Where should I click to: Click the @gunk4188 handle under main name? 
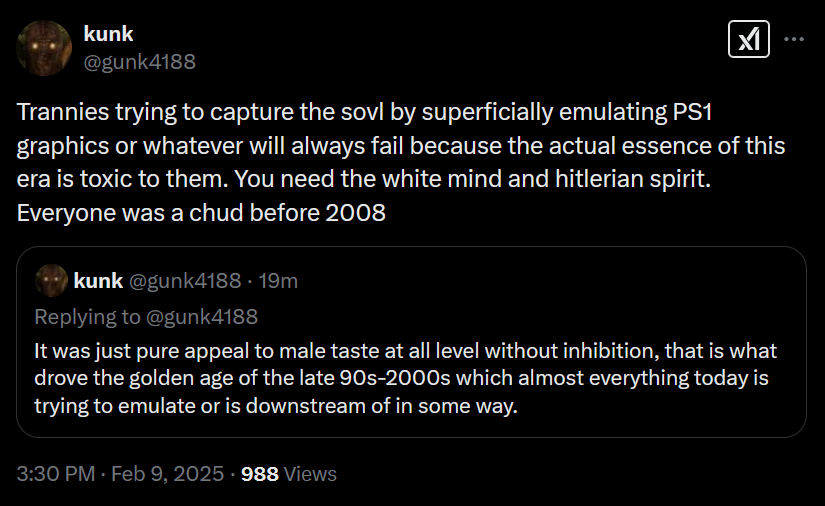click(140, 62)
